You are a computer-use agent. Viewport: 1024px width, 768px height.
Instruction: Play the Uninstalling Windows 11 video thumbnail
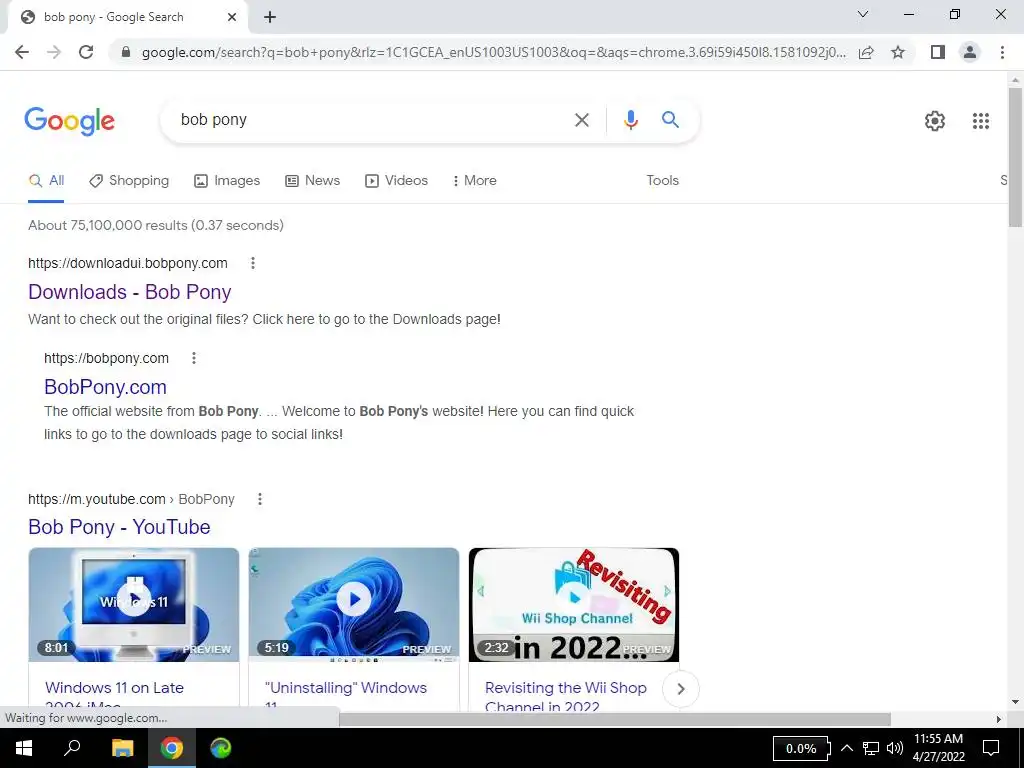coord(354,605)
